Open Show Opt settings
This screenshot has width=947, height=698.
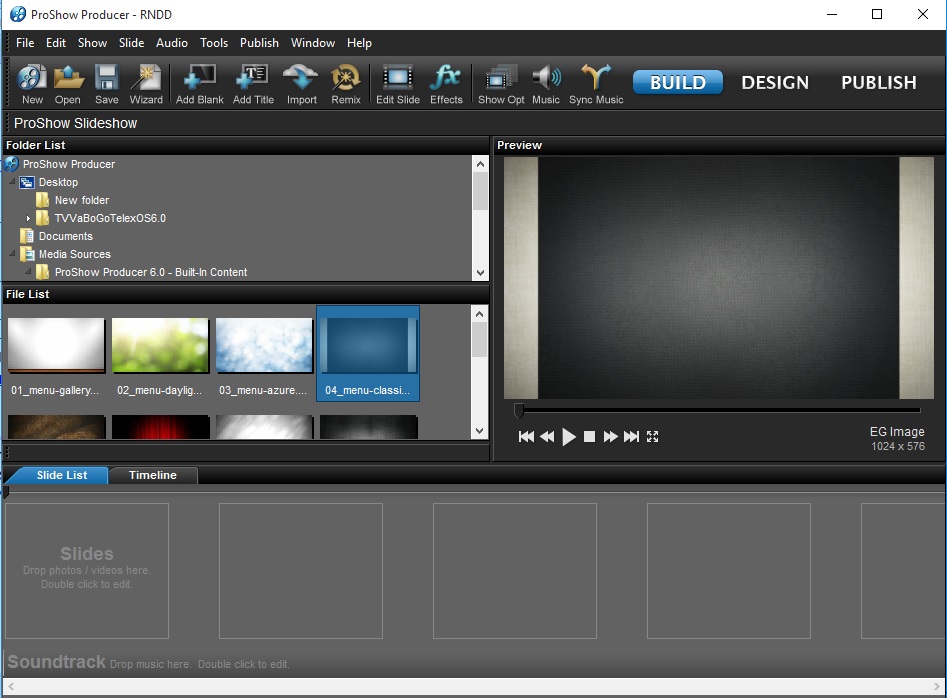tap(501, 85)
